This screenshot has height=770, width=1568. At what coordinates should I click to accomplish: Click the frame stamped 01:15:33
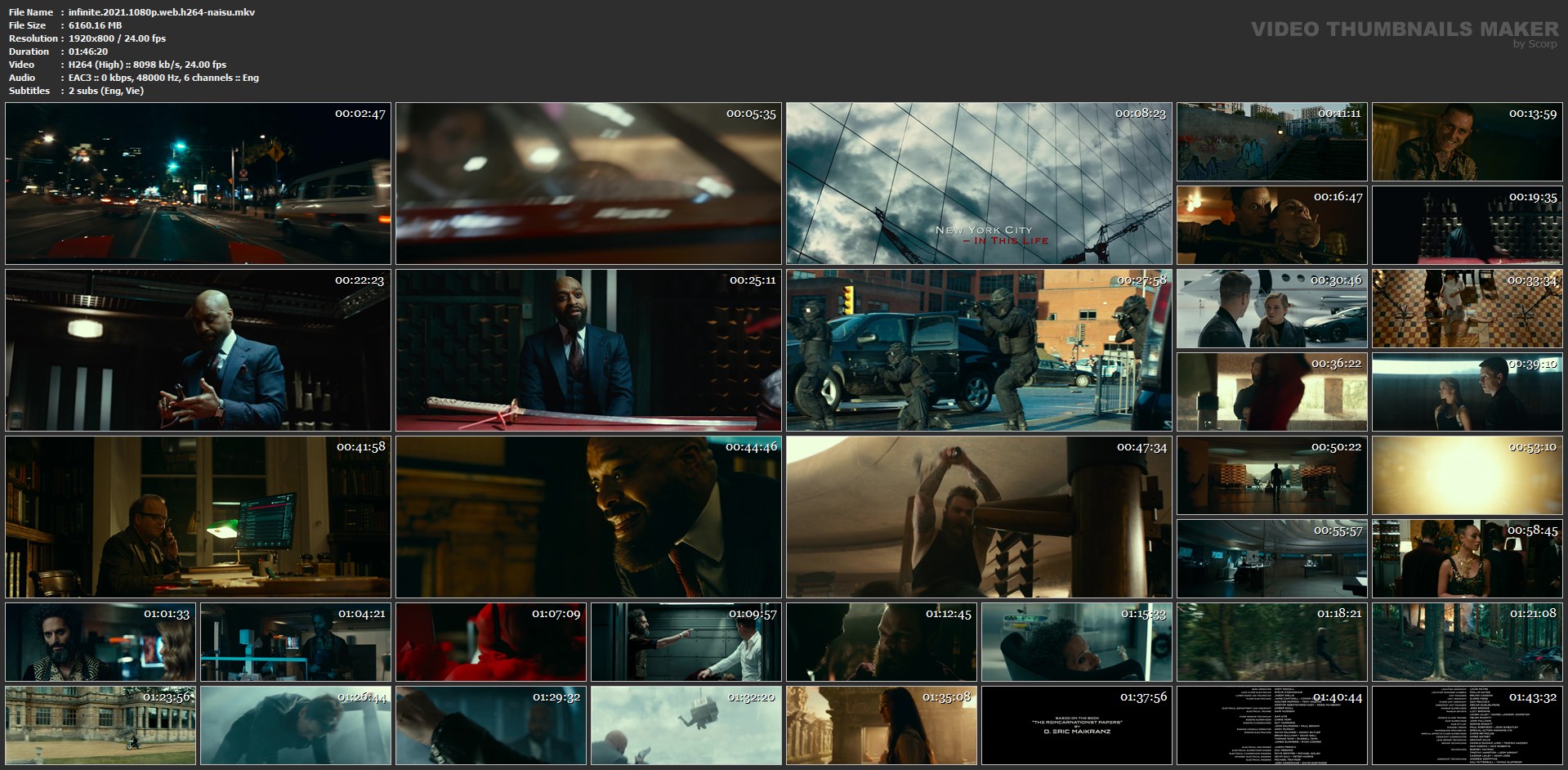(x=1077, y=642)
